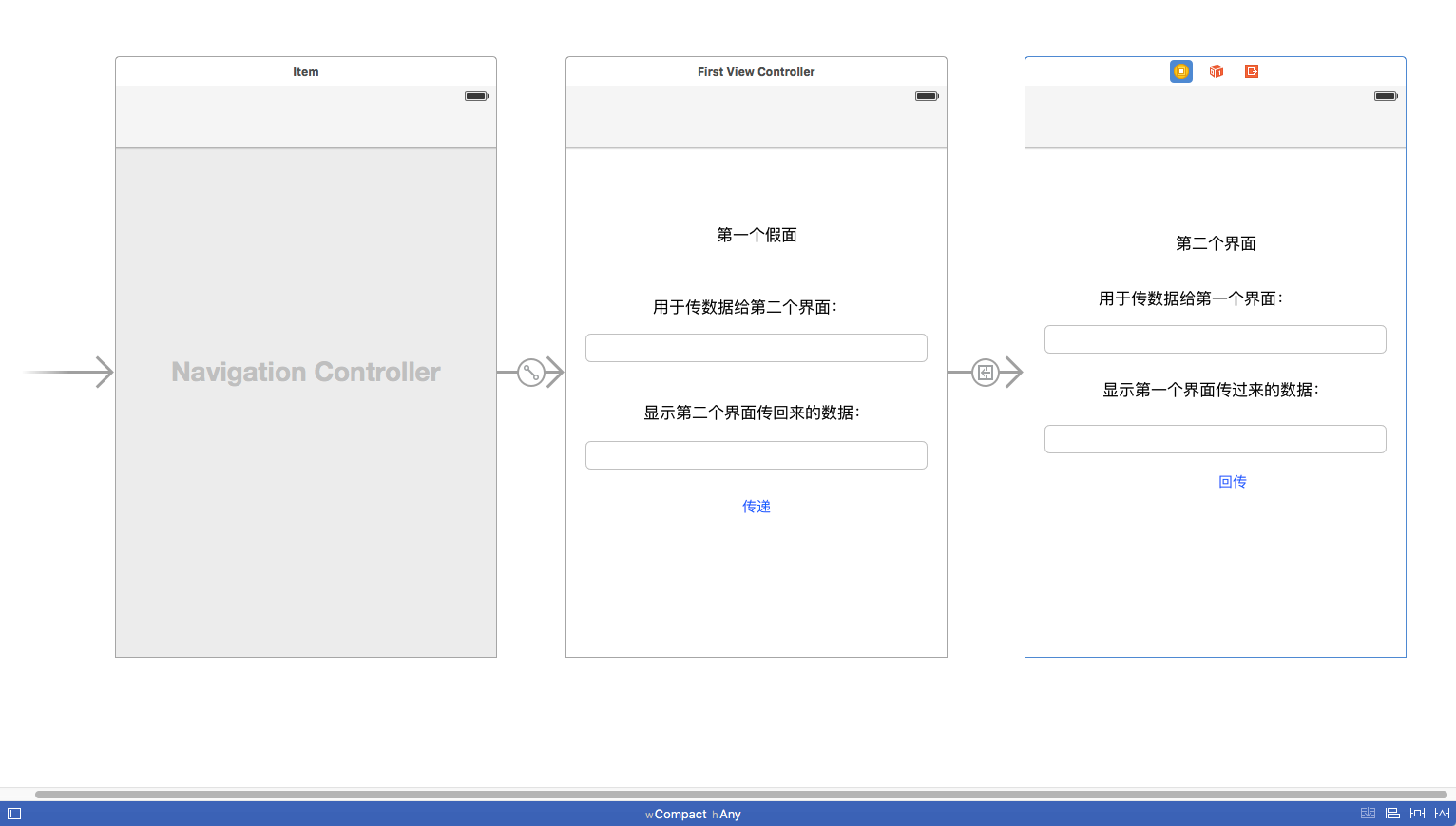Toggle the document outline panel
1456x826 pixels.
coord(14,814)
